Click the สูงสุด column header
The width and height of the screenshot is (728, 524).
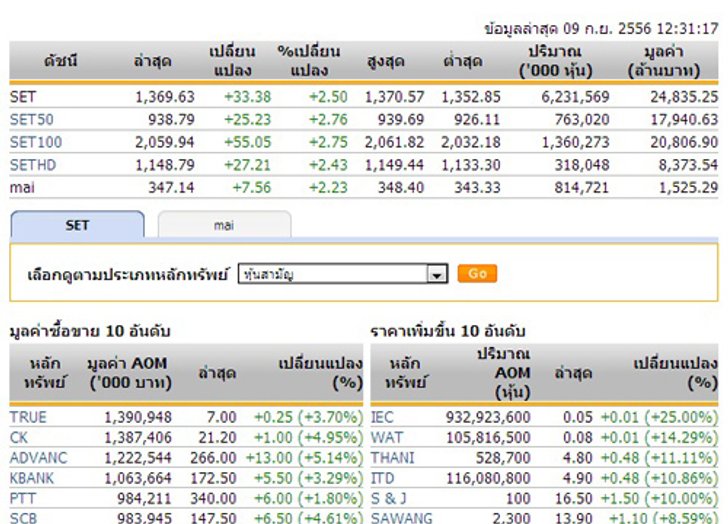385,61
